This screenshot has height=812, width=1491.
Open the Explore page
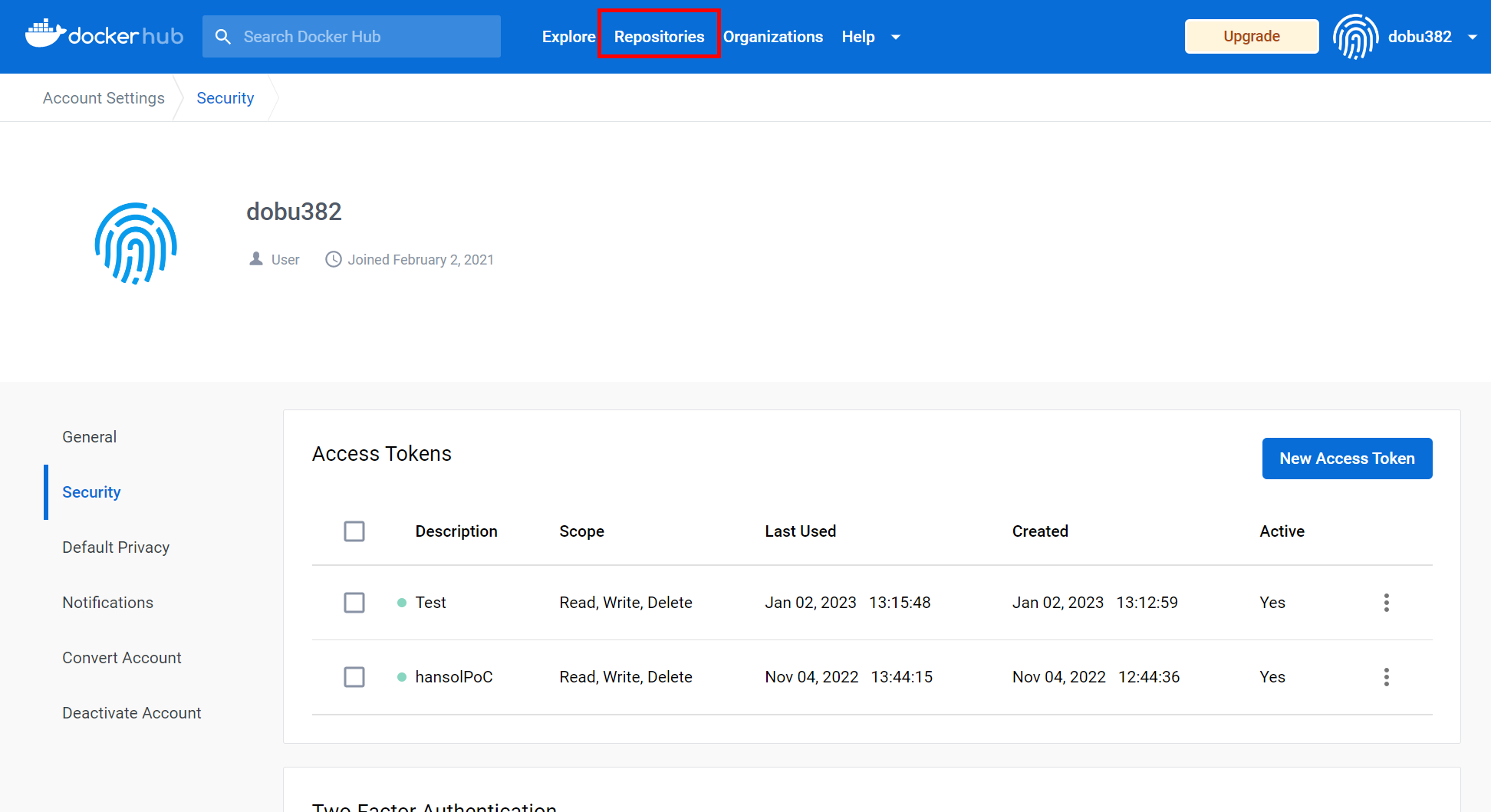coord(568,37)
